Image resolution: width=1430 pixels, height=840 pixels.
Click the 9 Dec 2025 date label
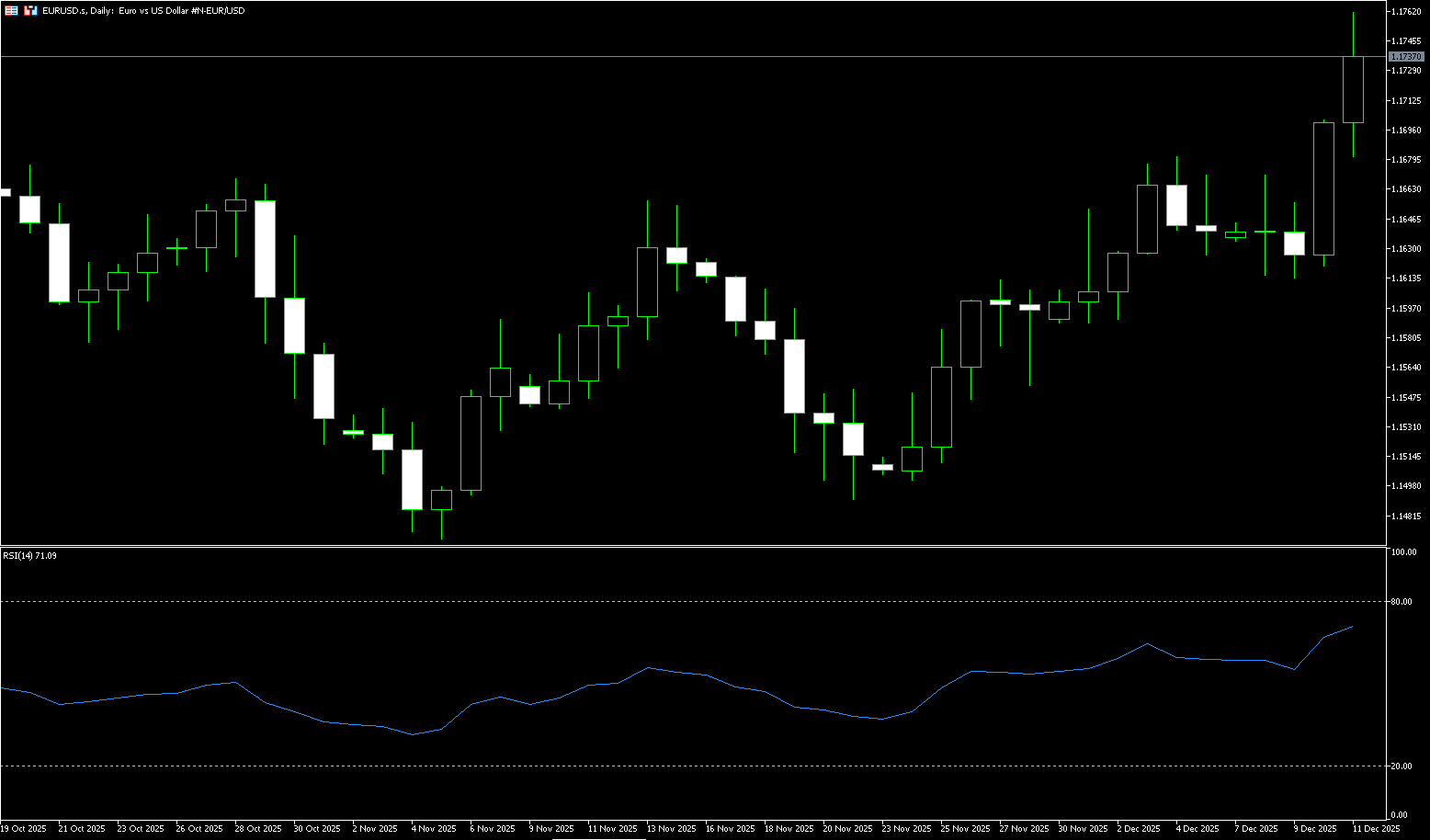[1315, 829]
